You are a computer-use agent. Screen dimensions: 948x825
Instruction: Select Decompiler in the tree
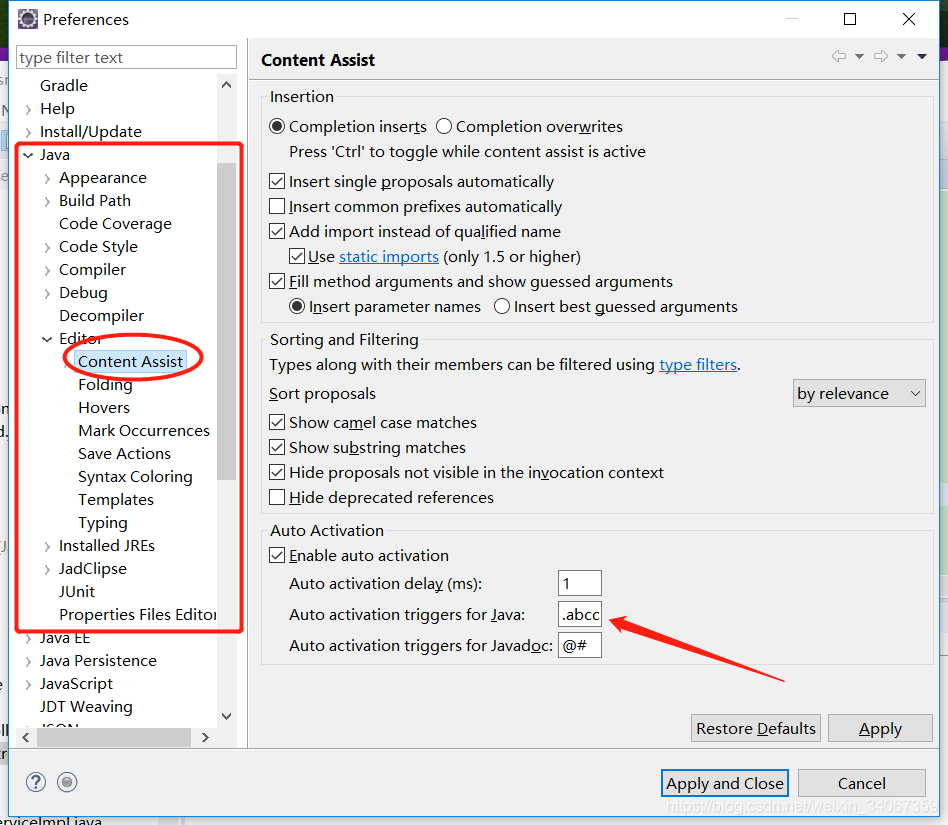tap(102, 315)
